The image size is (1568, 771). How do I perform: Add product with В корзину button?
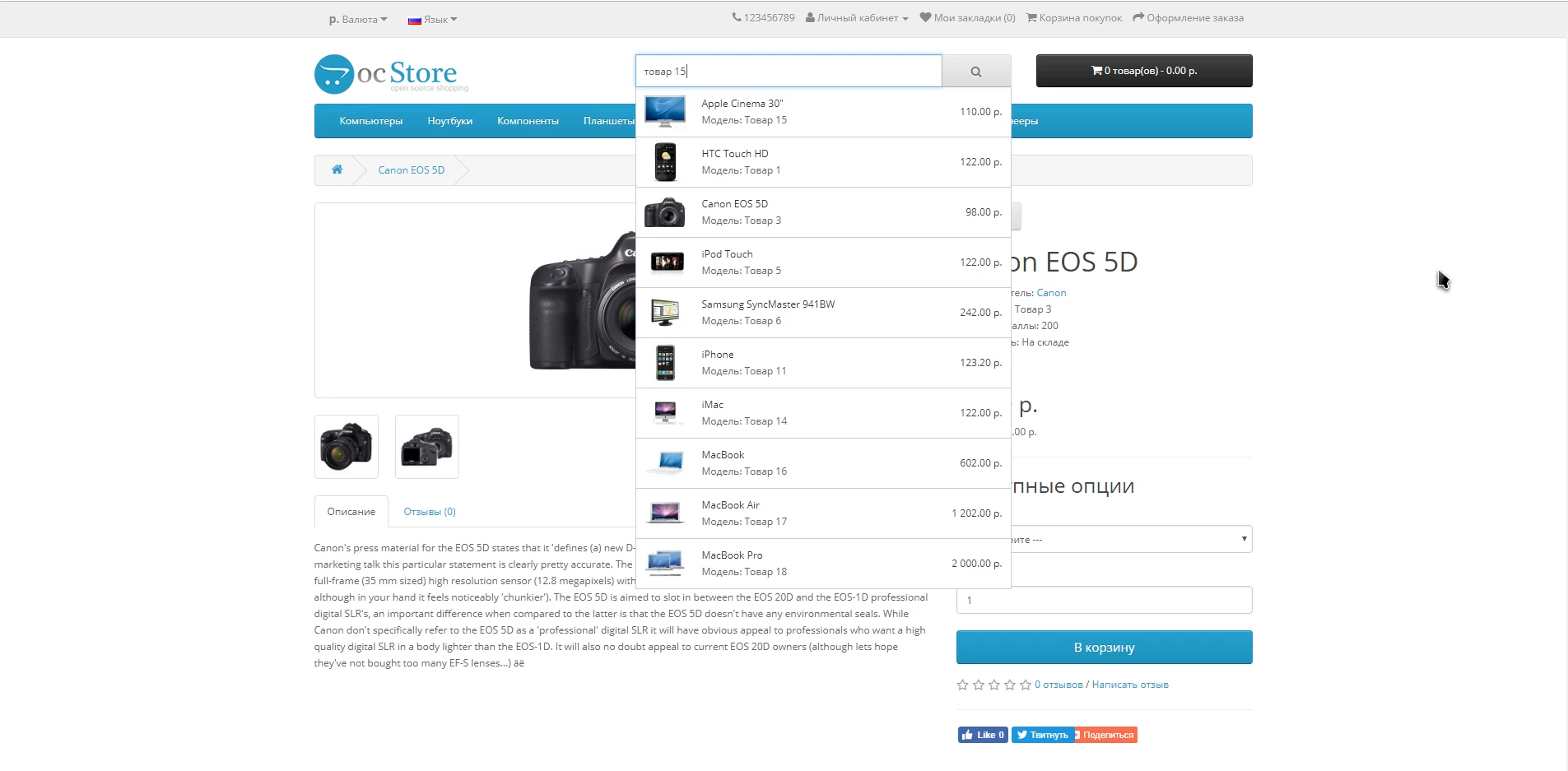[1105, 648]
